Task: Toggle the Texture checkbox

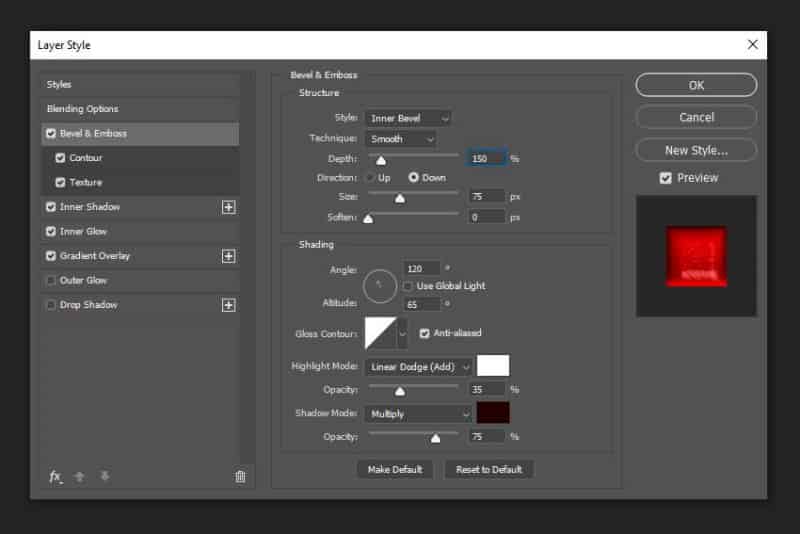Action: (60, 183)
